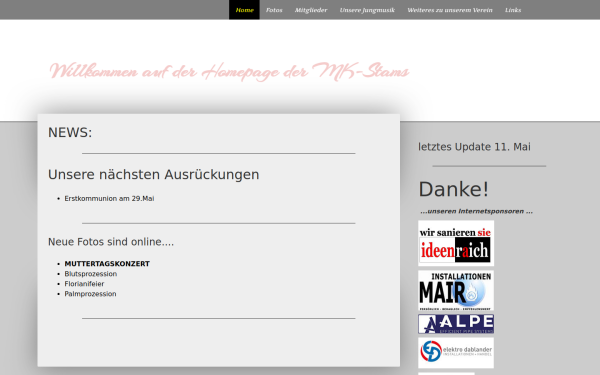Click the NEWS: heading

coord(70,132)
